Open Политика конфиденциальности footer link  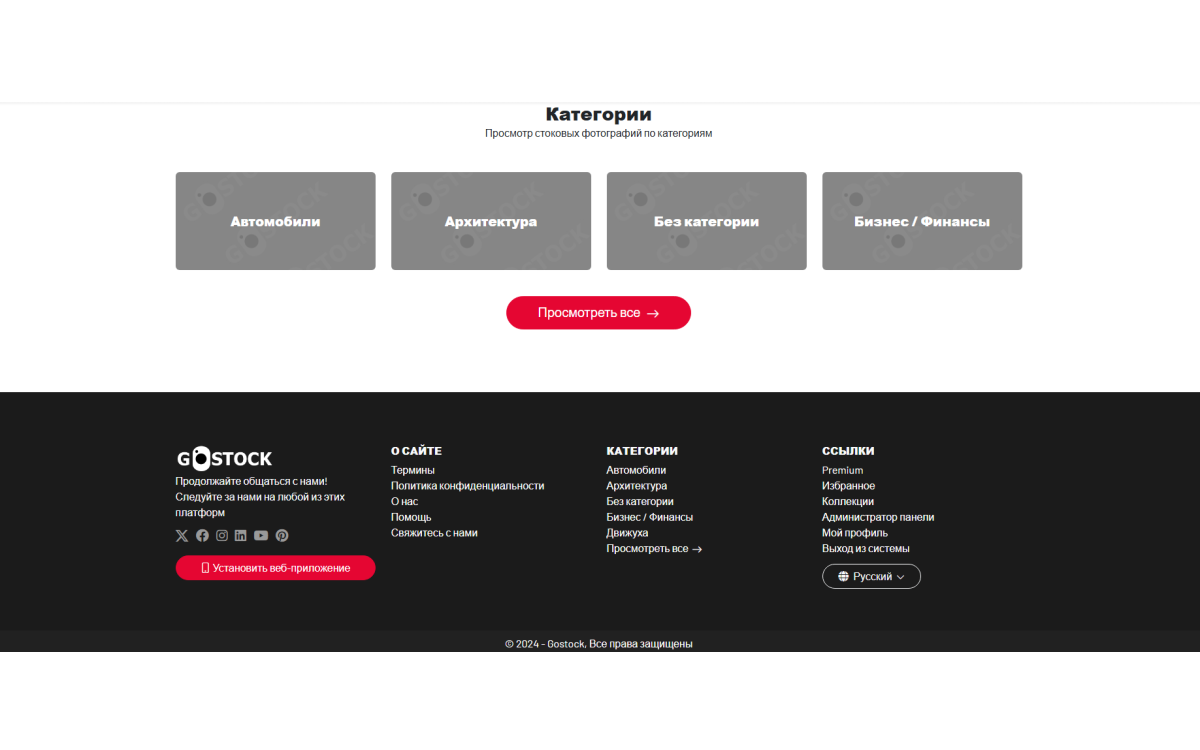[x=467, y=486]
